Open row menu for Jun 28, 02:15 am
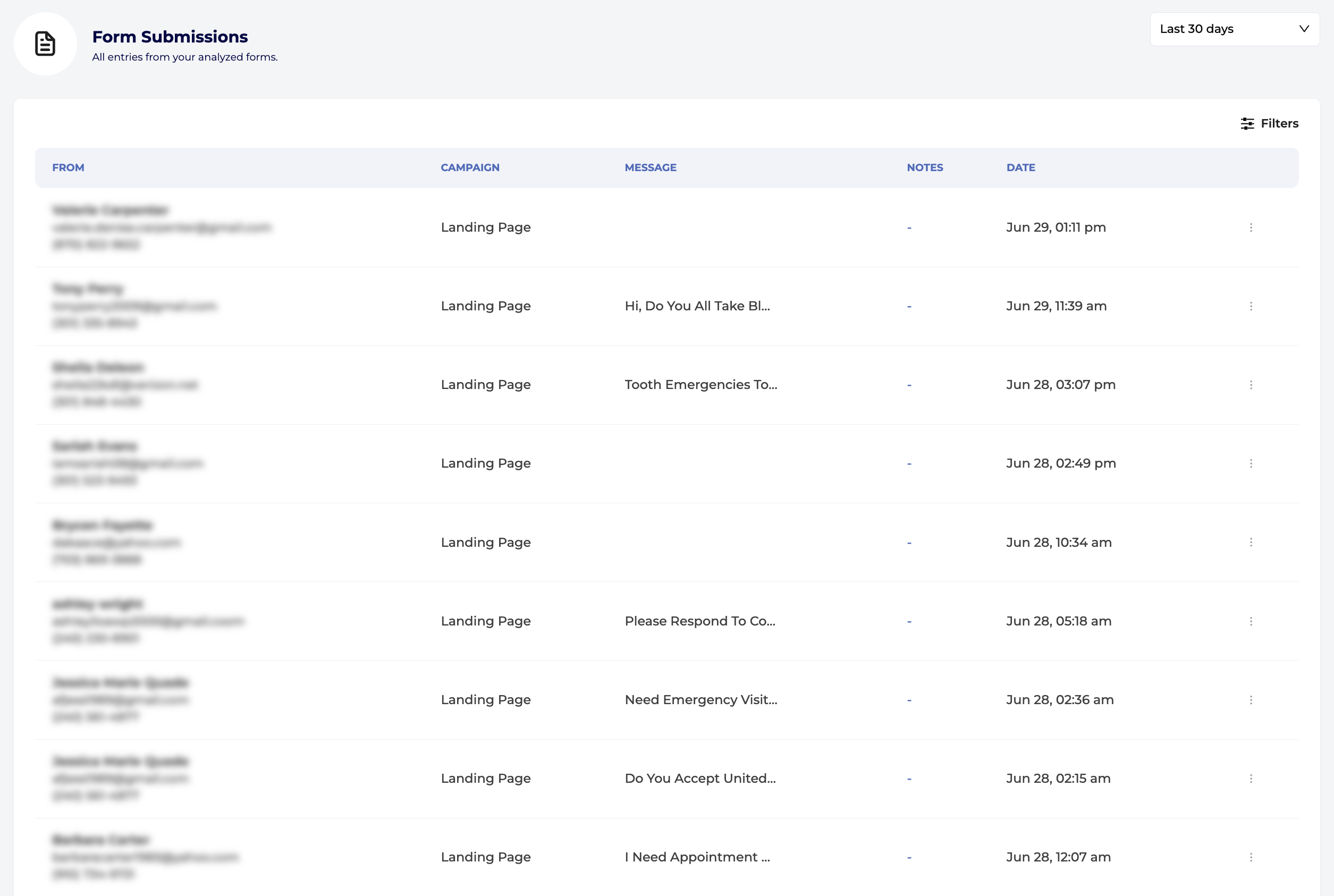The image size is (1334, 896). [x=1251, y=779]
